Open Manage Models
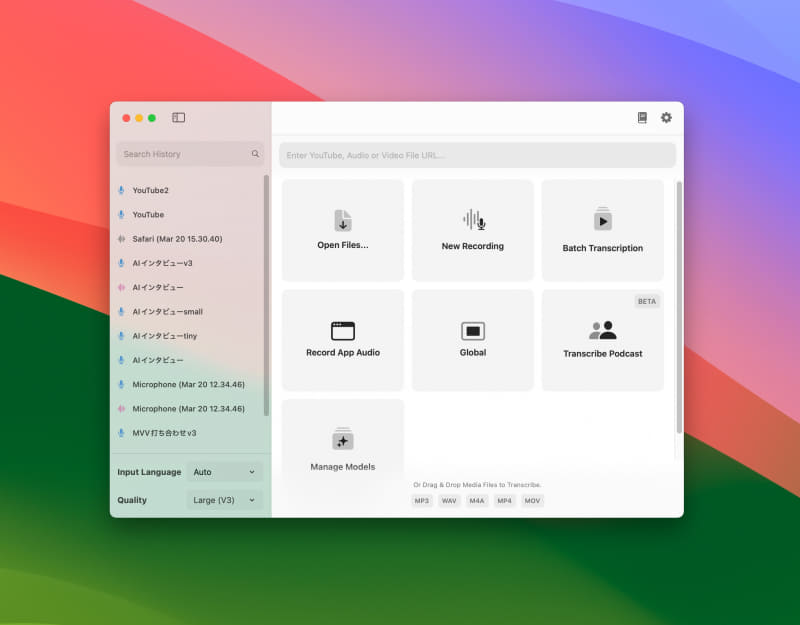 click(342, 443)
